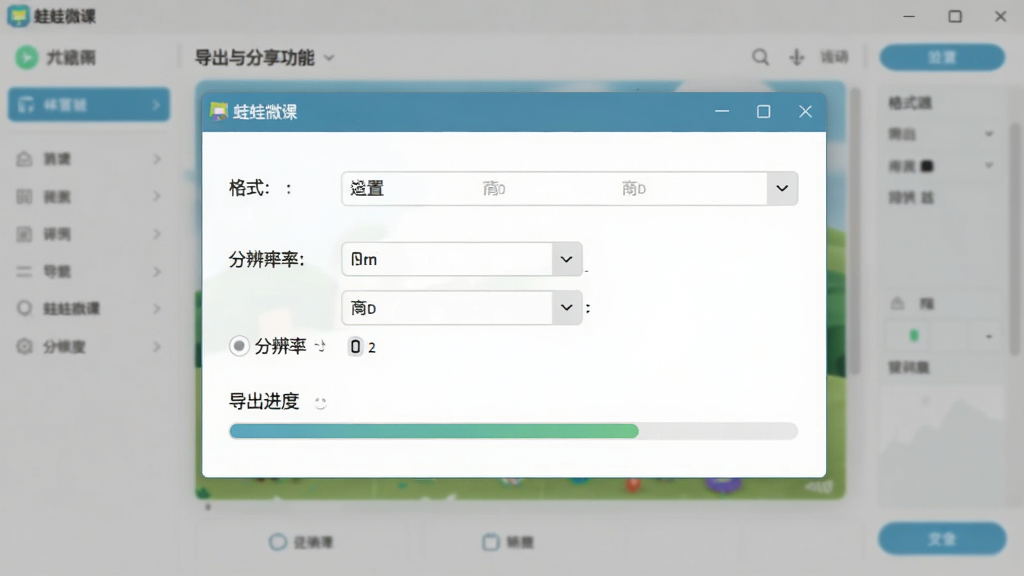The height and width of the screenshot is (576, 1024).
Task: Click the right panel vertical scrollbar
Action: click(x=1014, y=238)
